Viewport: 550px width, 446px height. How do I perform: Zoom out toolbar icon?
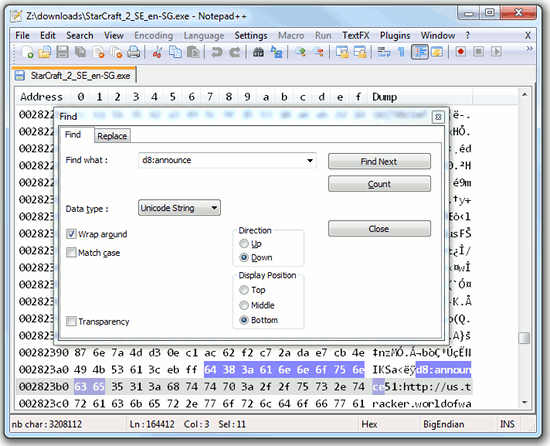coord(318,52)
